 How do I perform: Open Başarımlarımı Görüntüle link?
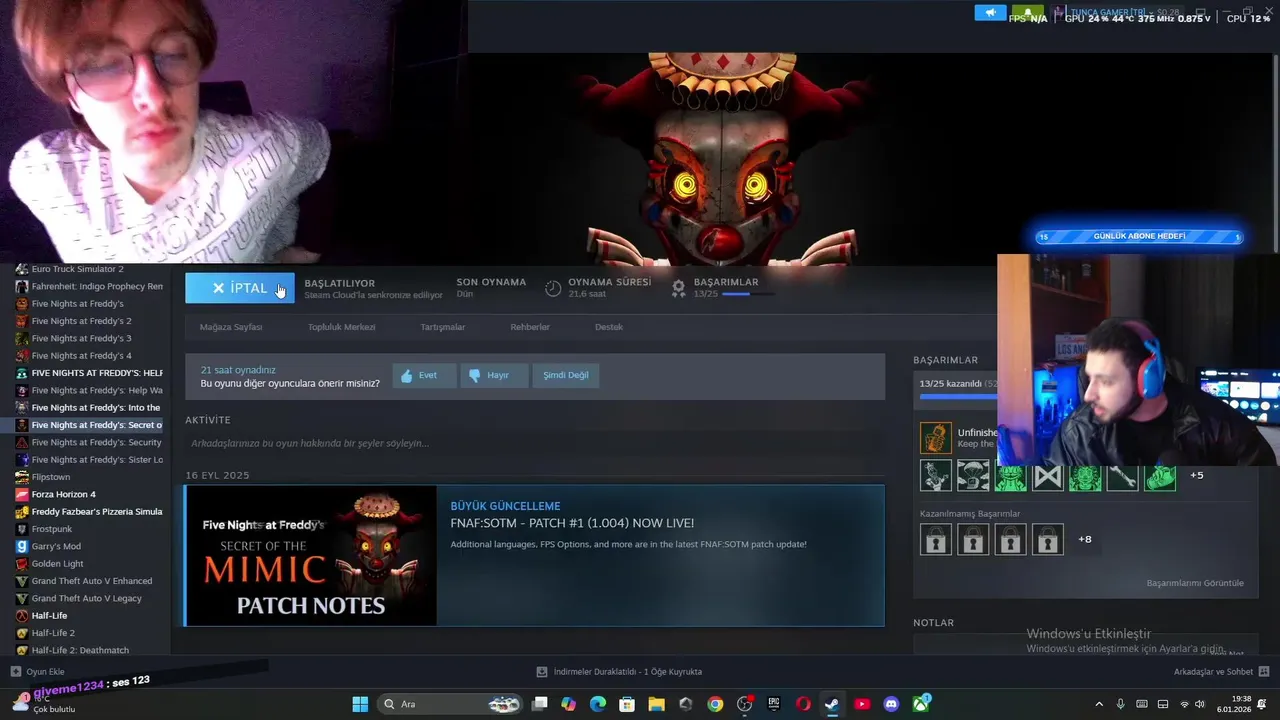point(1195,583)
